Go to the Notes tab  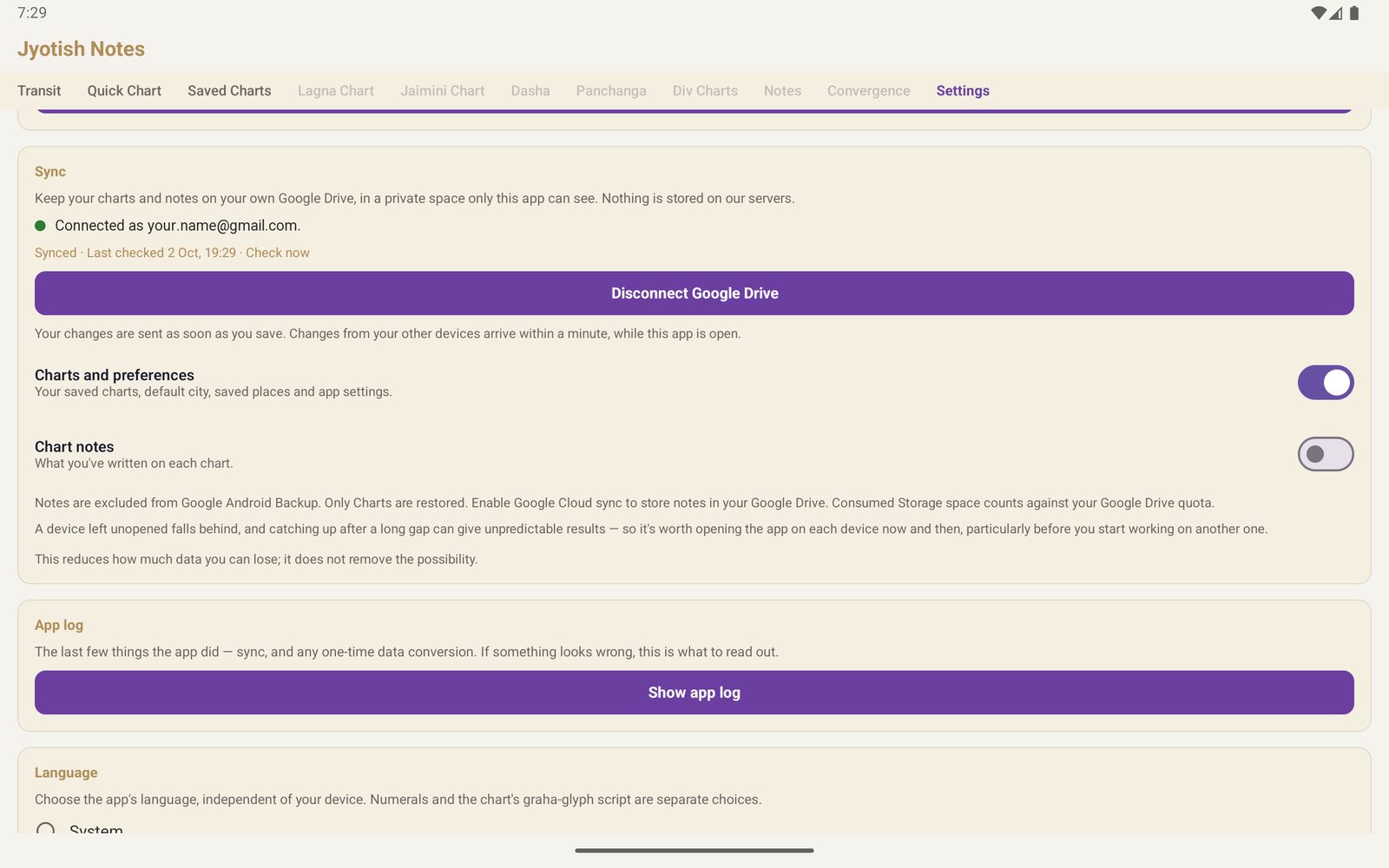click(x=782, y=90)
